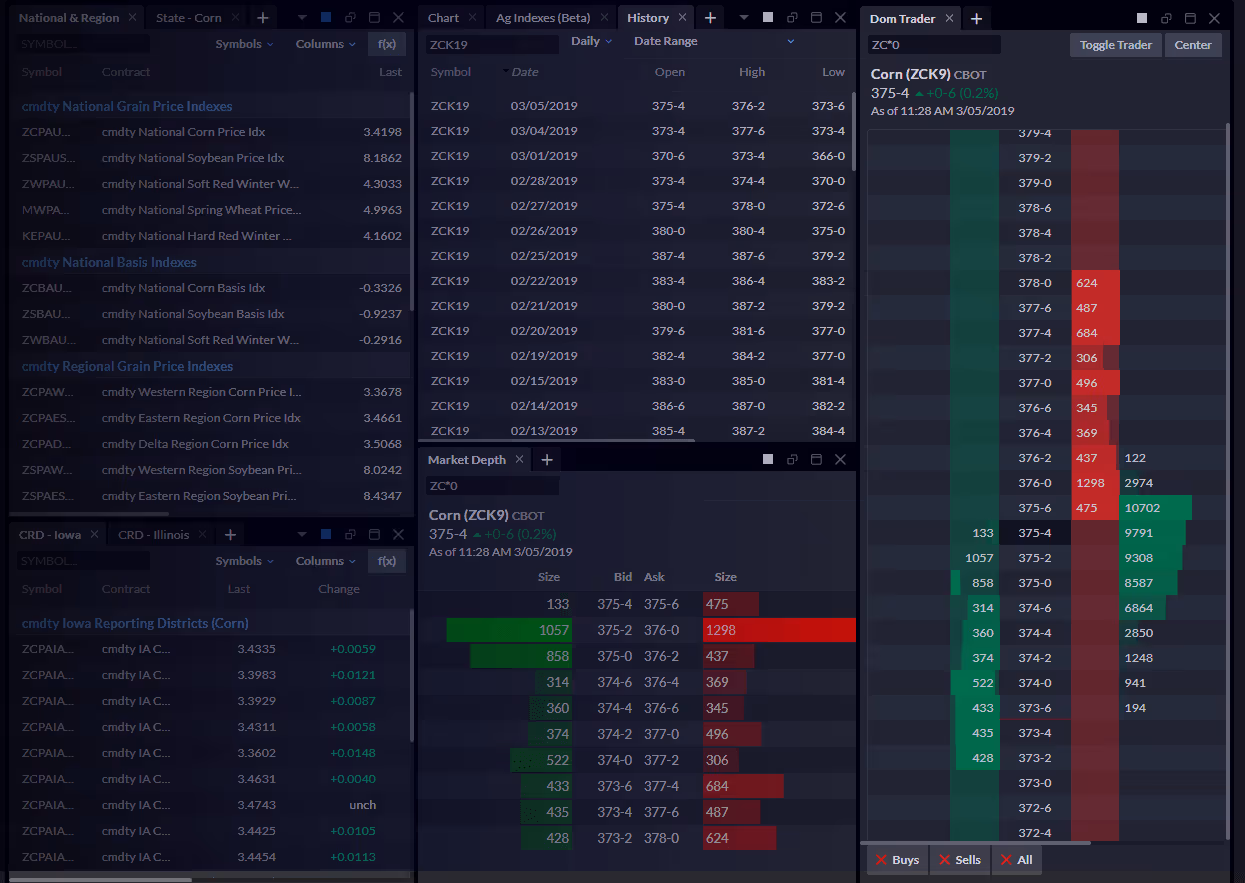
Task: Add a new tab beside State - Corn
Action: [262, 17]
